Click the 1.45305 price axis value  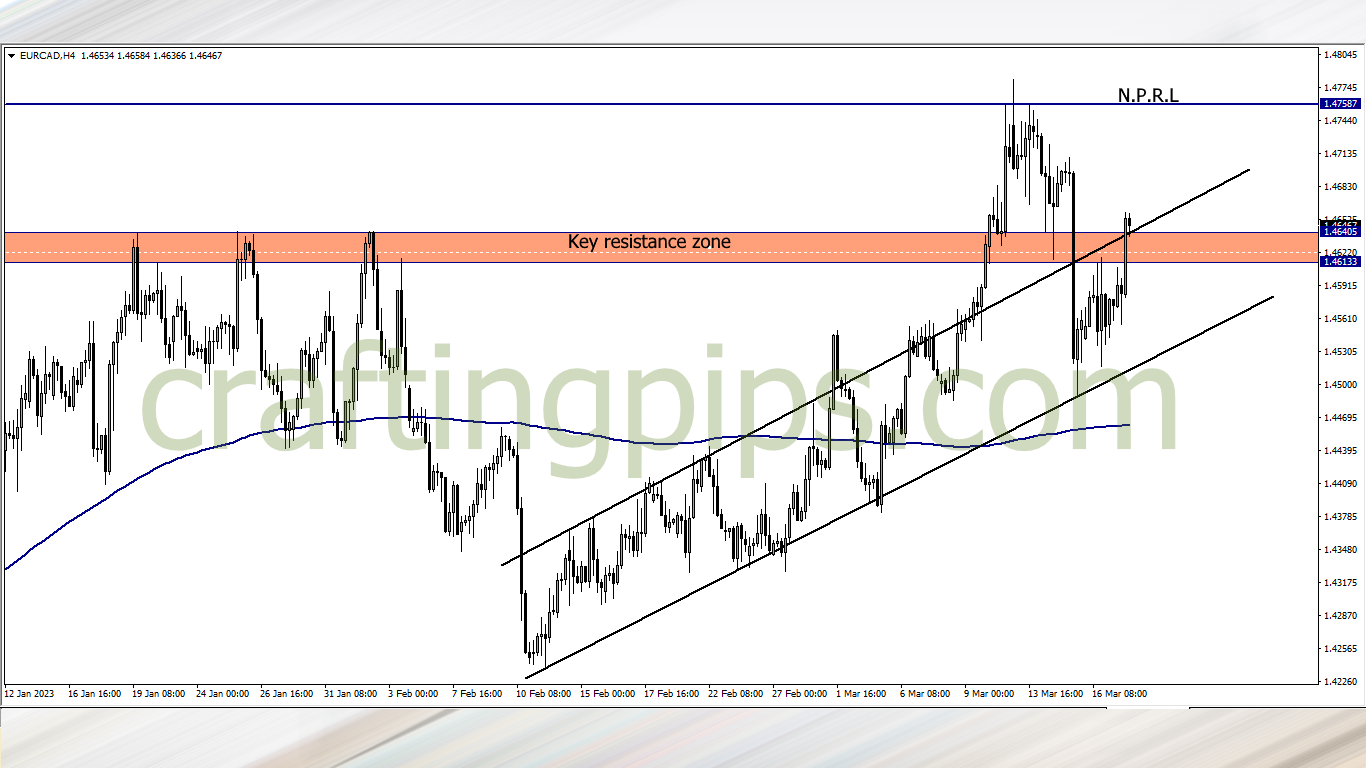(x=1340, y=352)
